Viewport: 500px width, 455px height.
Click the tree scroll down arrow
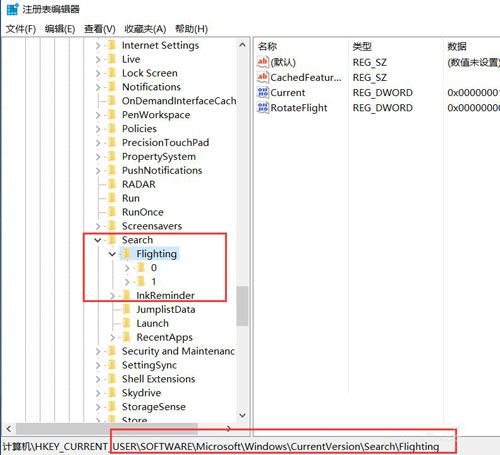pyautogui.click(x=243, y=415)
